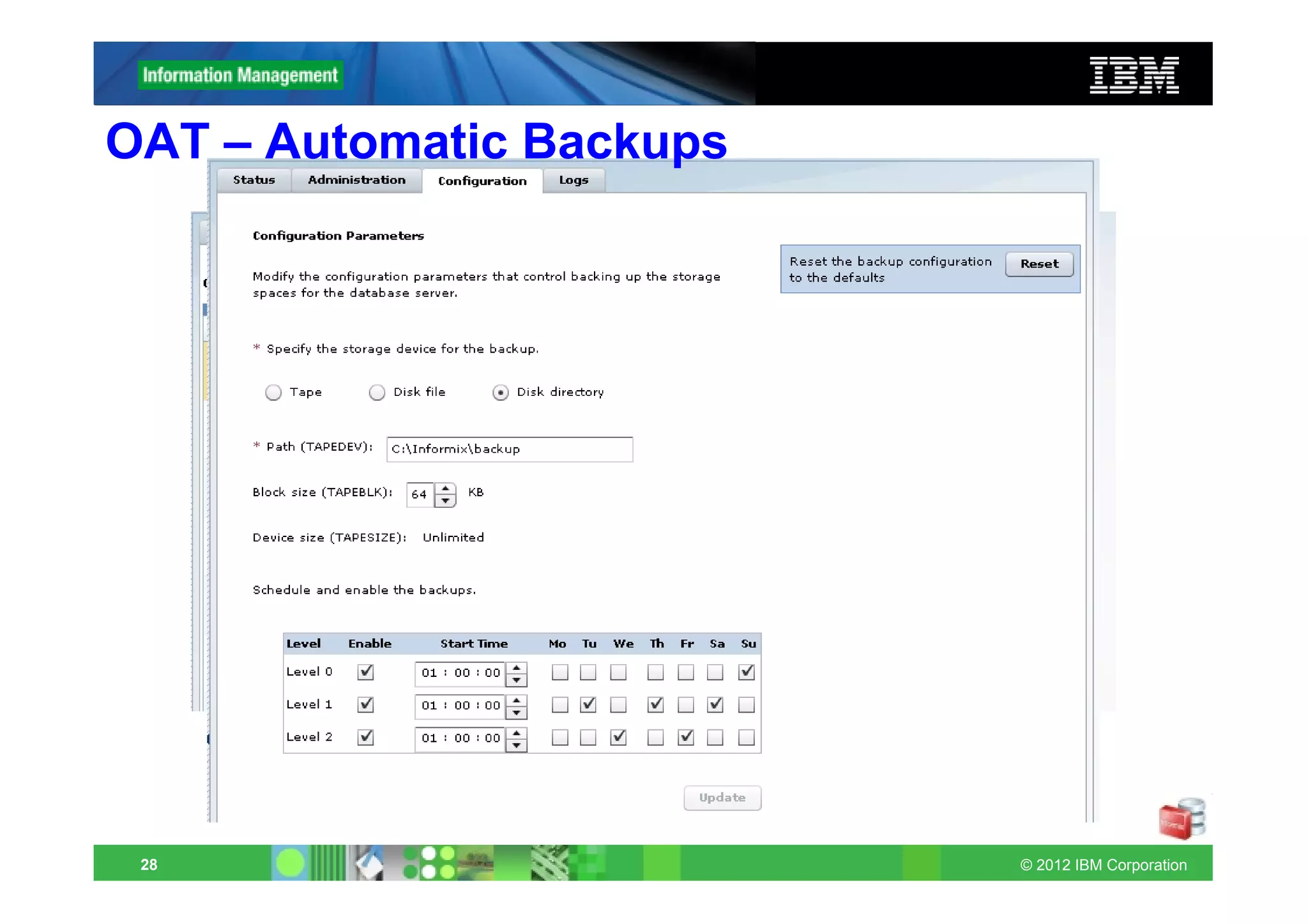Open the Status tab
Viewport: 1308px width, 924px height.
pos(254,180)
